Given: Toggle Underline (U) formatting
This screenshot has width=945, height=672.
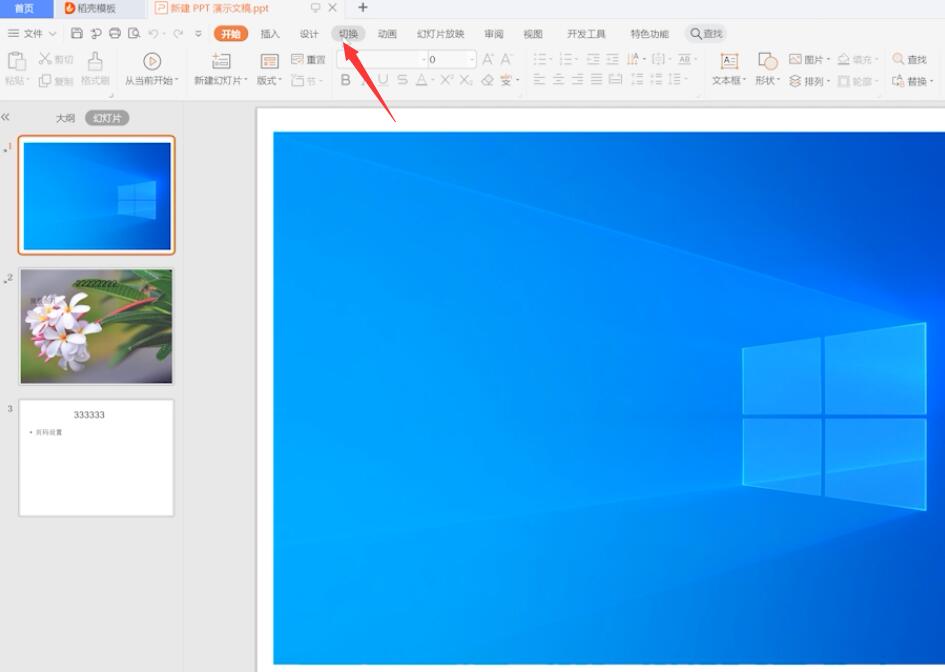Looking at the screenshot, I should tap(383, 80).
